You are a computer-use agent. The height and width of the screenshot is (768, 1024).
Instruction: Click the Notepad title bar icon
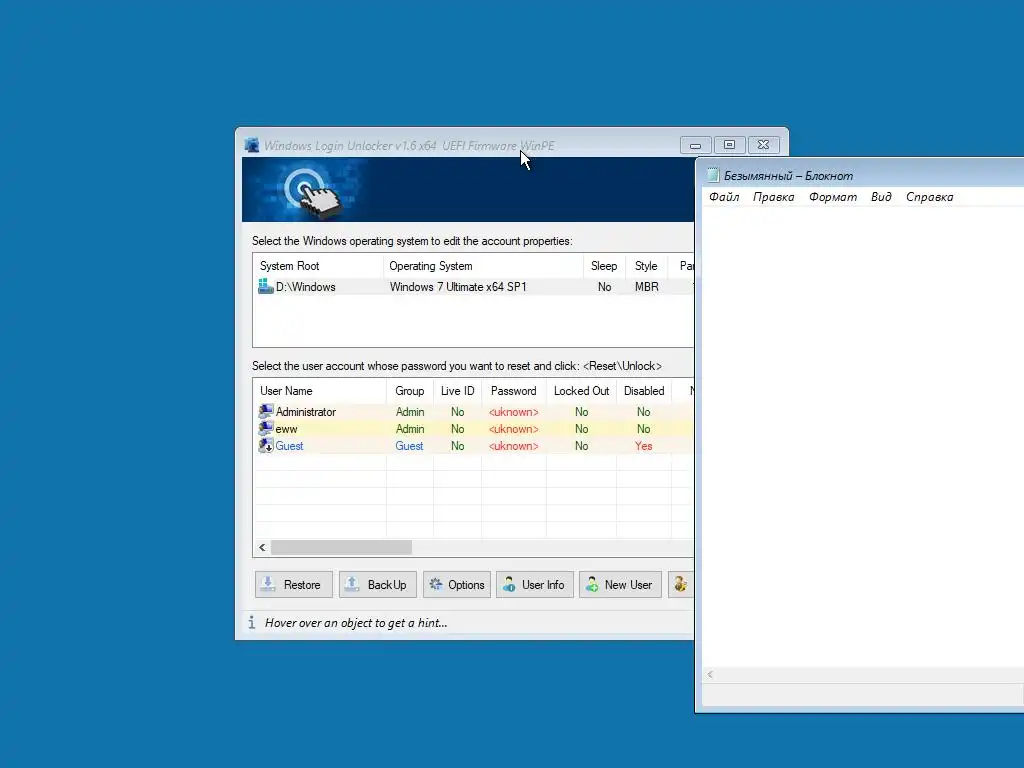click(x=713, y=175)
